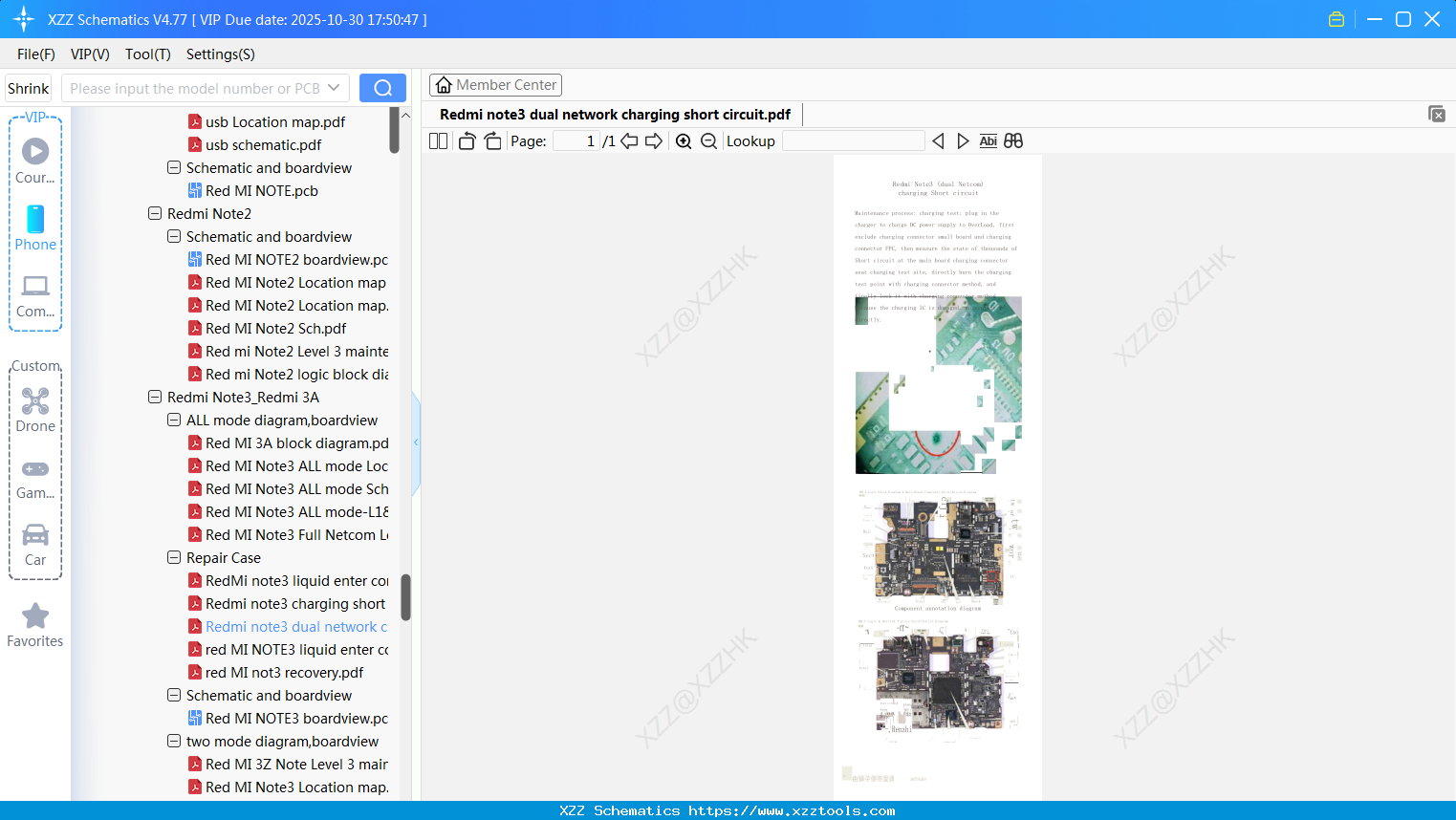The height and width of the screenshot is (820, 1456).
Task: Open Red MI 3A block diagram.pdf
Action: pyautogui.click(x=296, y=442)
